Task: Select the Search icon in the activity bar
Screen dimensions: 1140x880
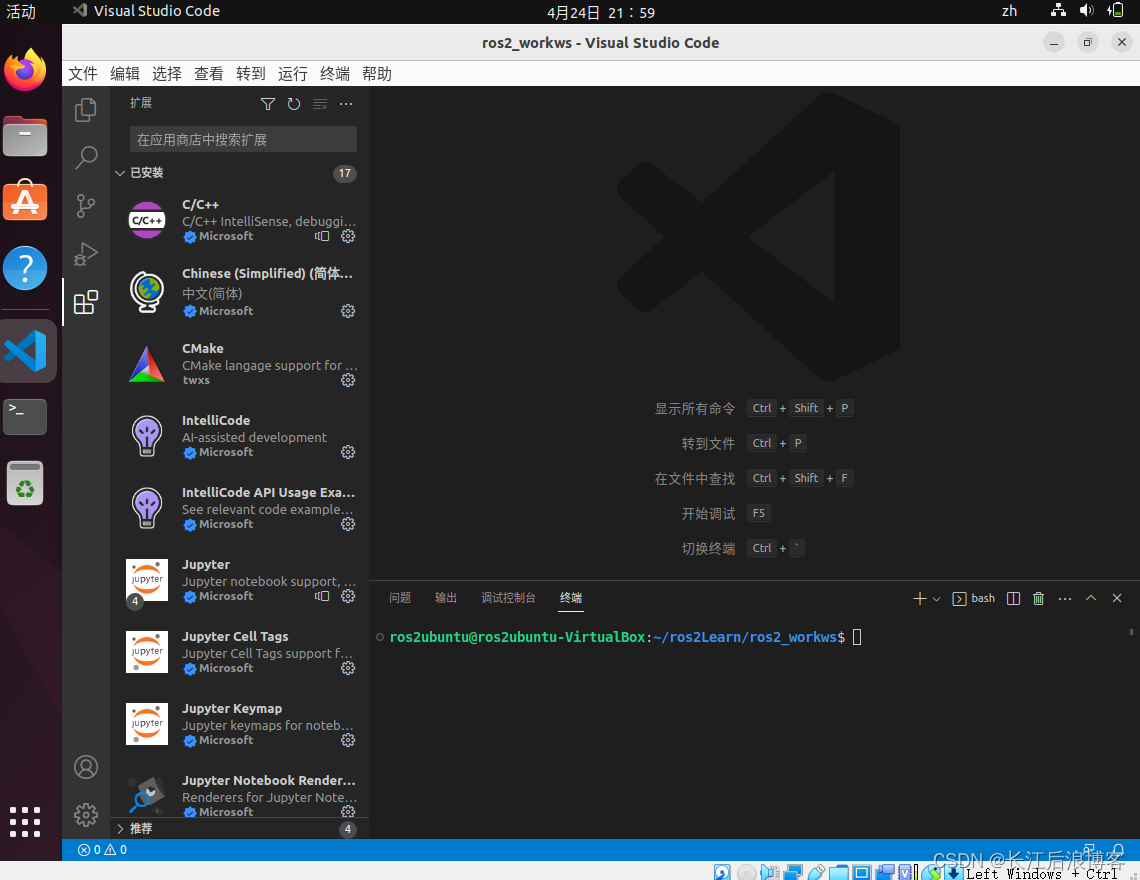Action: [x=85, y=157]
